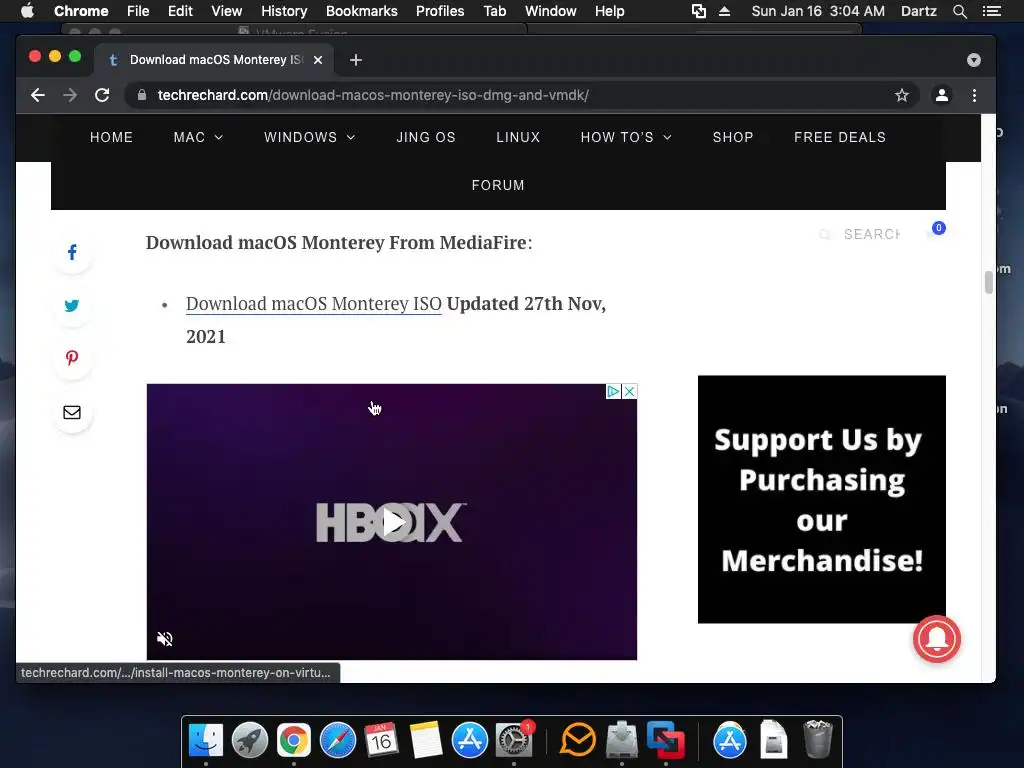Image resolution: width=1024 pixels, height=768 pixels.
Task: Click the site lock icon in the address bar
Action: pos(142,95)
